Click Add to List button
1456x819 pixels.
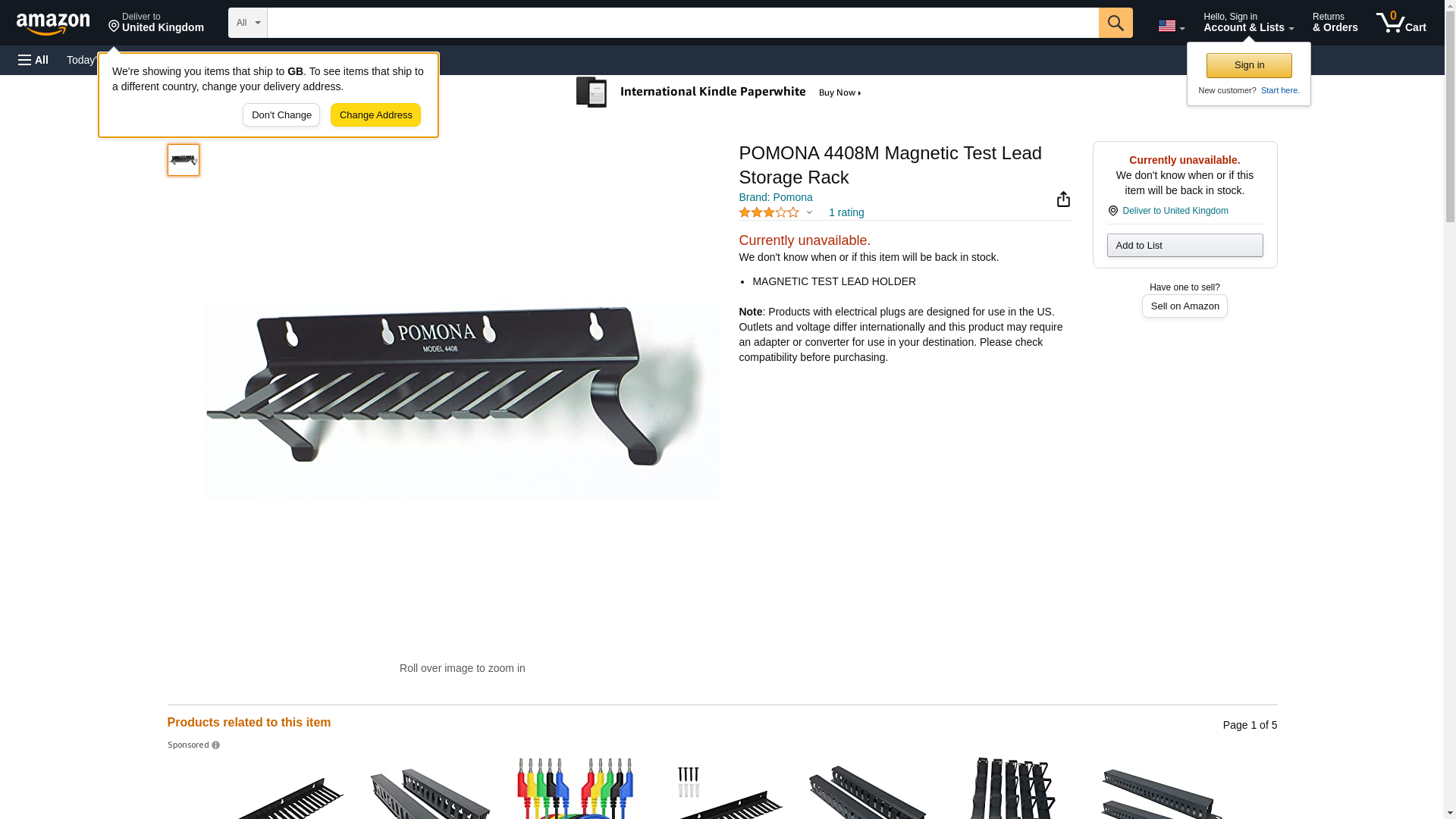pyautogui.click(x=1185, y=245)
